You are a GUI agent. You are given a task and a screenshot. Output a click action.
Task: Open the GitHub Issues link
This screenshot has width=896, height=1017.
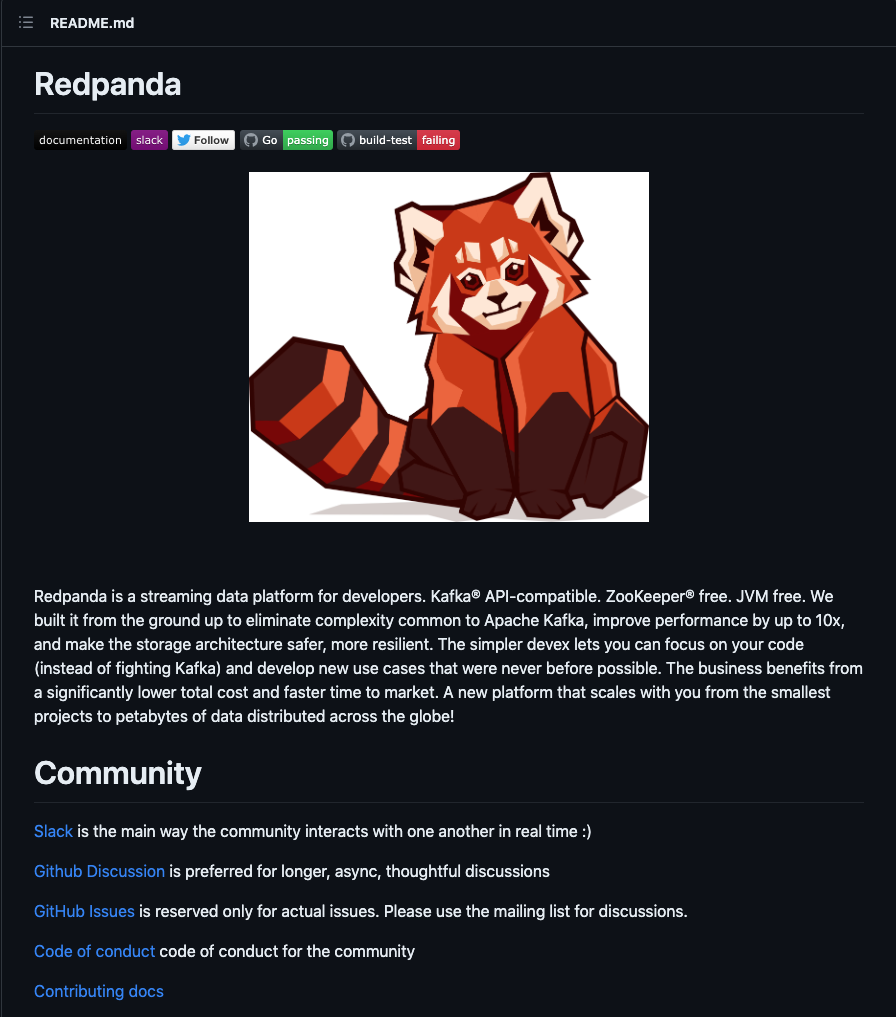(84, 911)
